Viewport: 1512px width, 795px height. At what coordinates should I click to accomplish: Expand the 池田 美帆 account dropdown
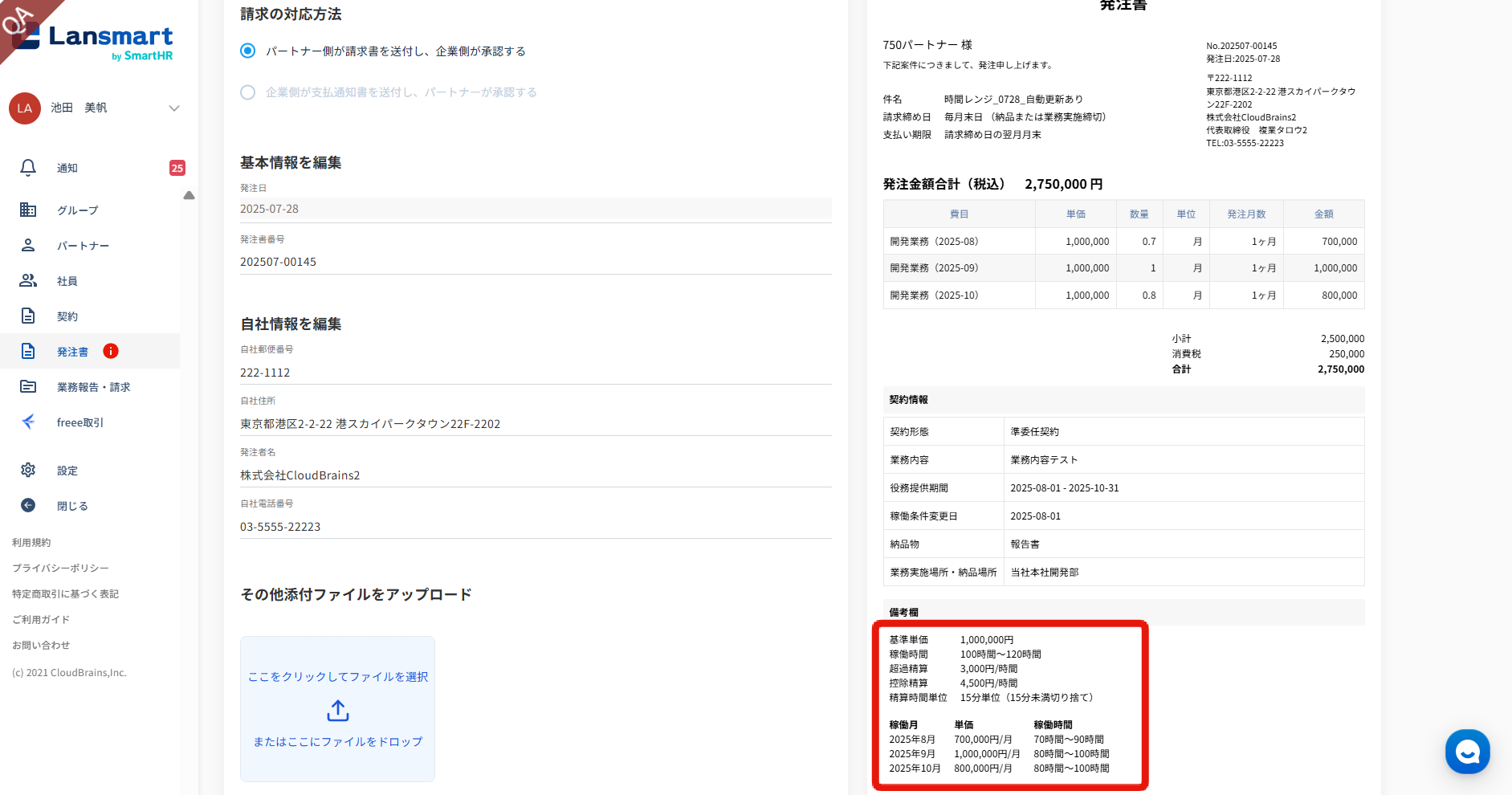(x=174, y=108)
